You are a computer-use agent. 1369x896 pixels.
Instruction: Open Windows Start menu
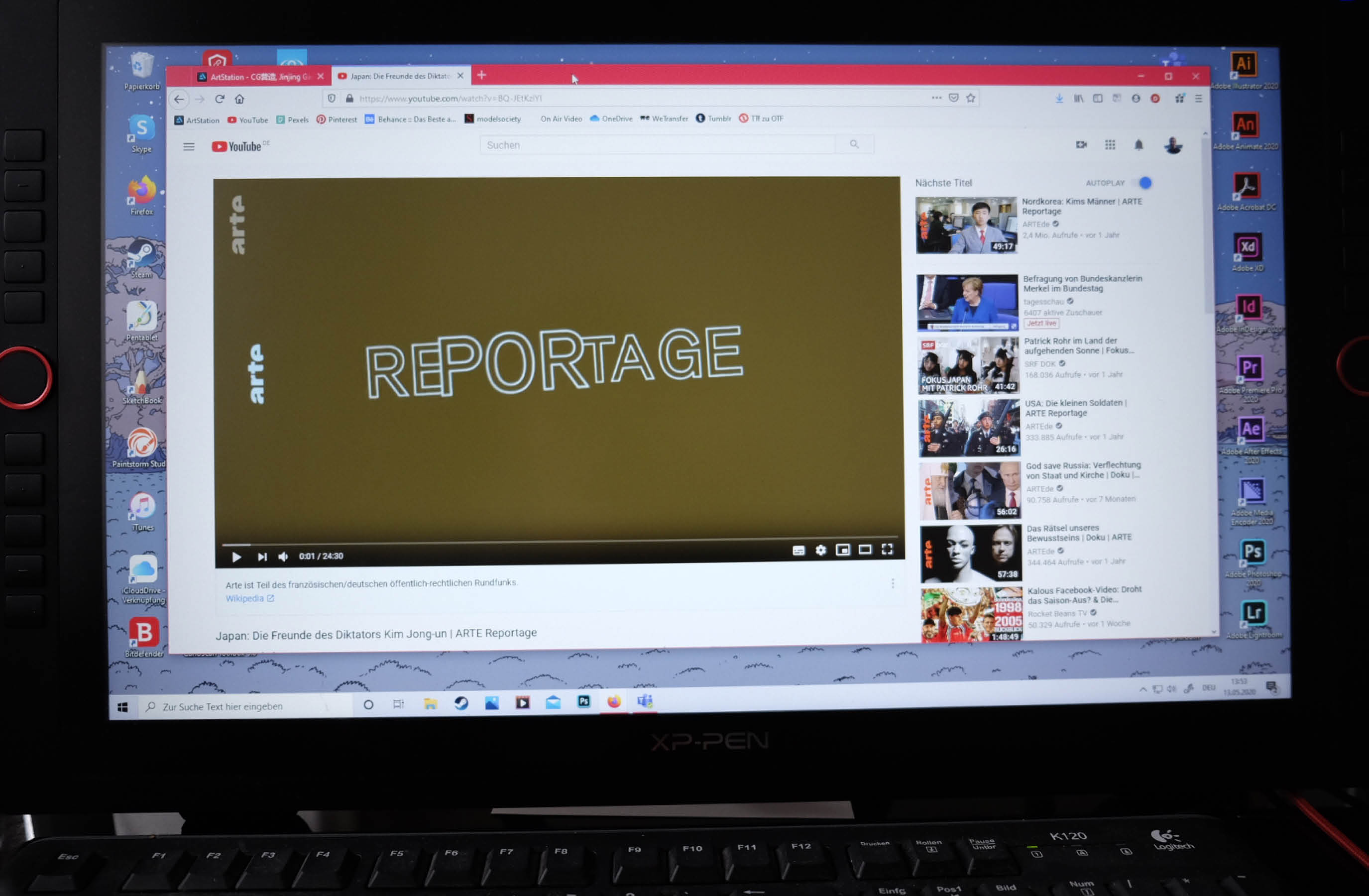click(122, 707)
